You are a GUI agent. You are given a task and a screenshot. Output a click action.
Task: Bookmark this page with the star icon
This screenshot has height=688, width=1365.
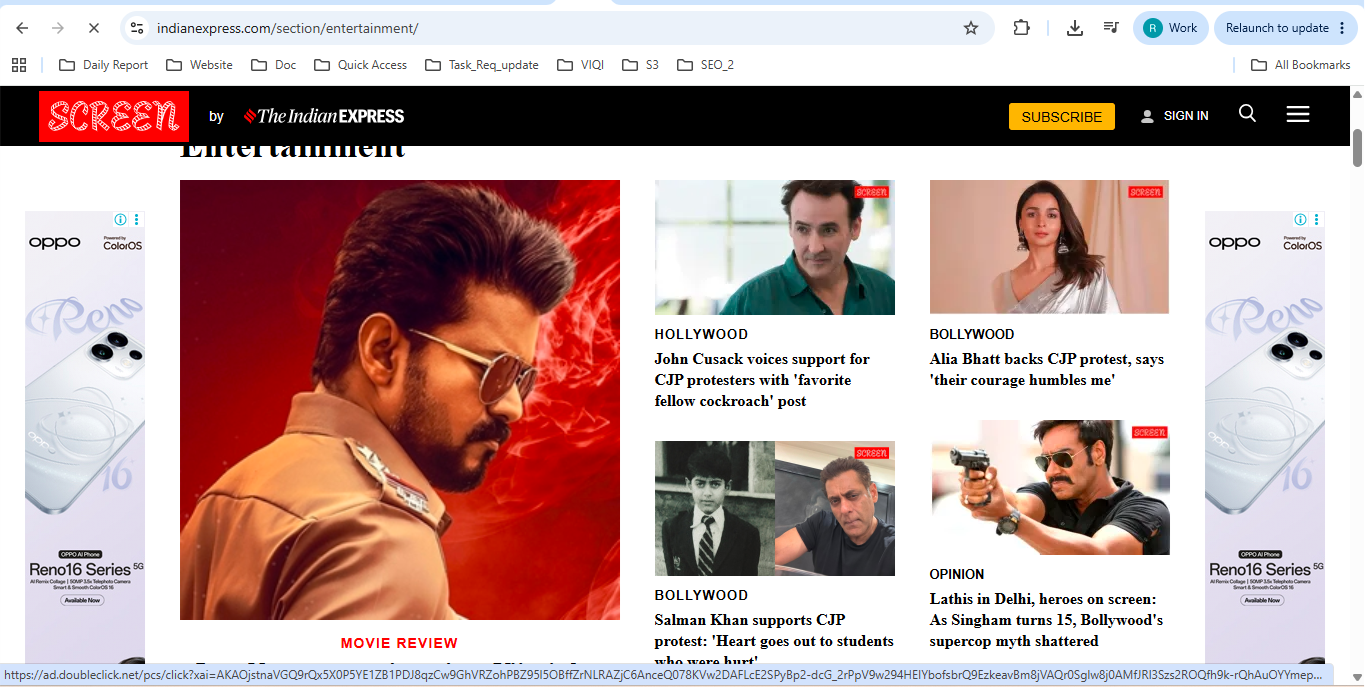click(x=970, y=28)
